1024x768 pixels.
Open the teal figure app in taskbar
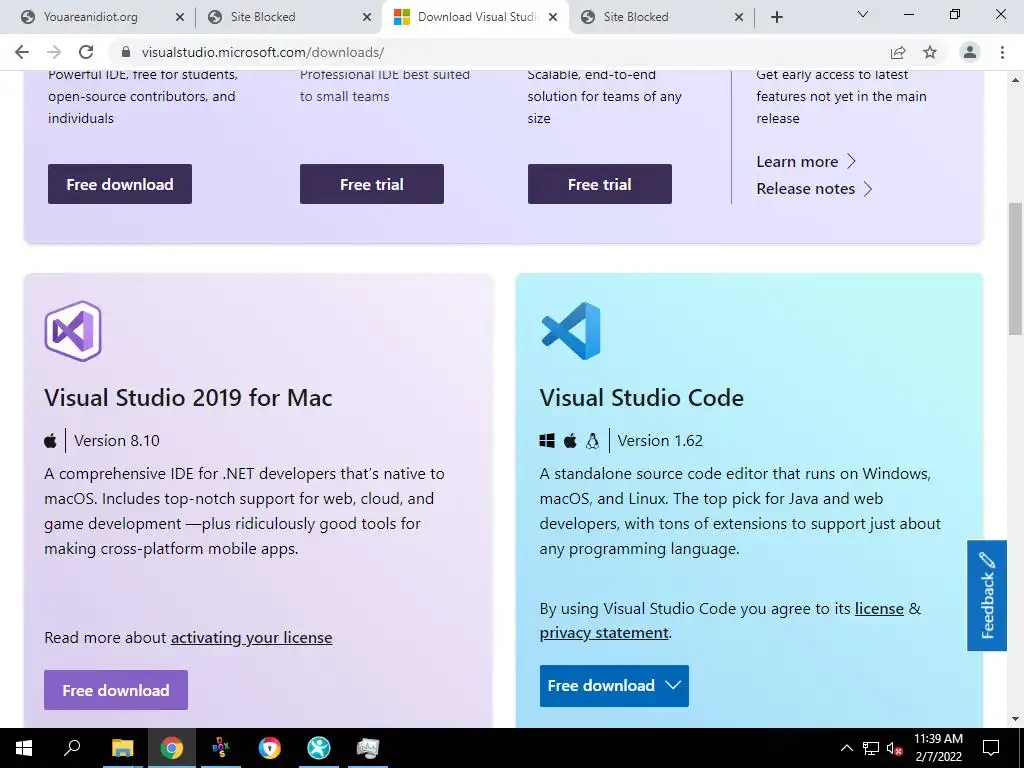[319, 748]
